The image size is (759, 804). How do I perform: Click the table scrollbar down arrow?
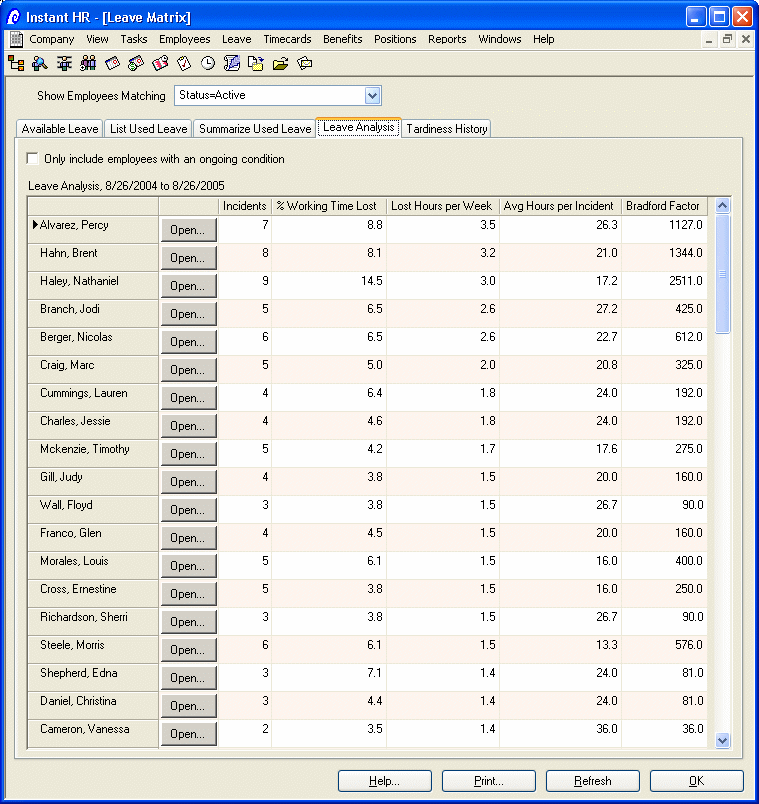pos(723,741)
